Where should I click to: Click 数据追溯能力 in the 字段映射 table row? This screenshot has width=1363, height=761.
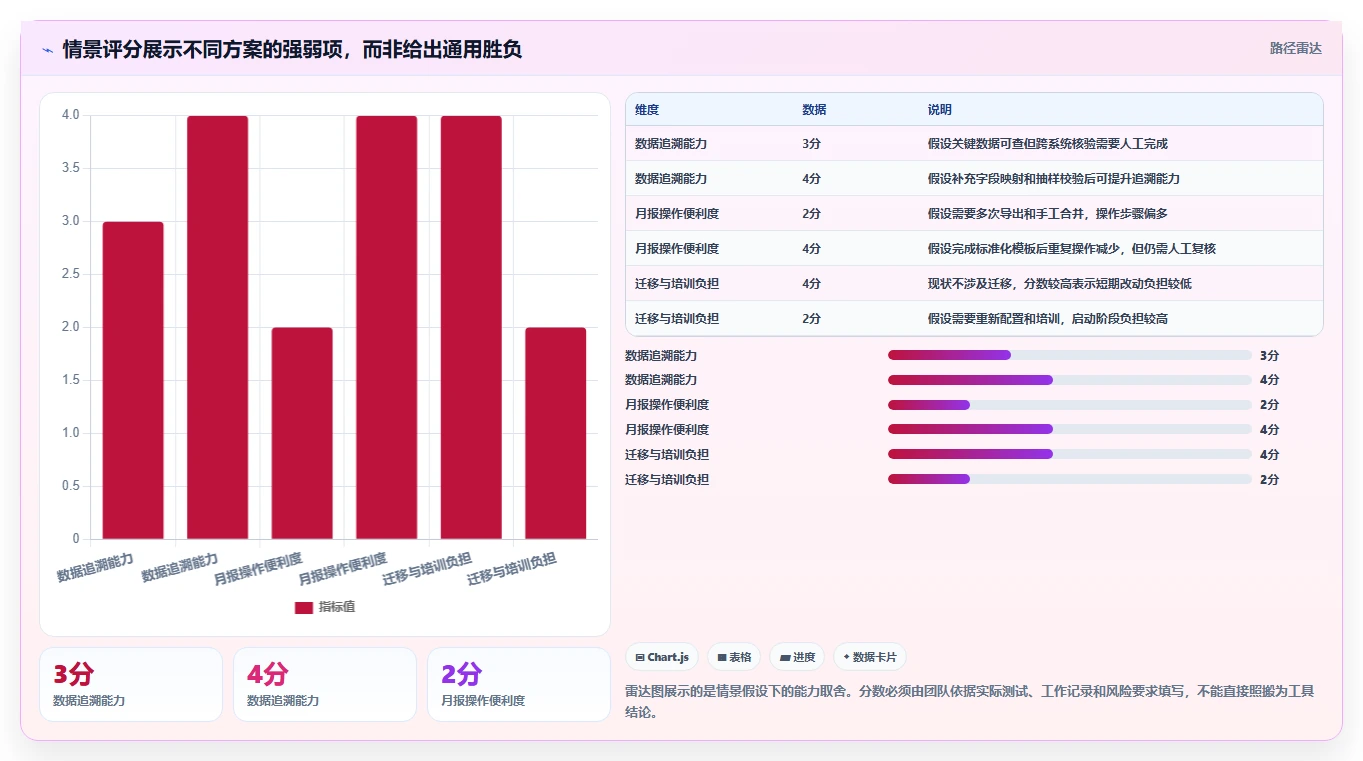(x=671, y=179)
